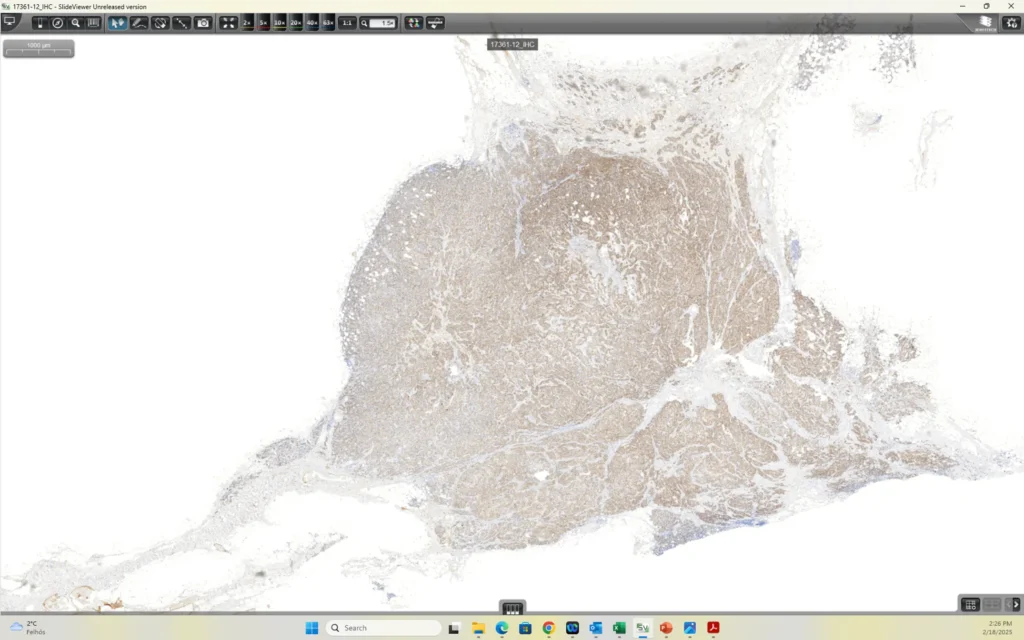Click the grid layout icon at bottom right
This screenshot has width=1024, height=640.
tap(970, 605)
